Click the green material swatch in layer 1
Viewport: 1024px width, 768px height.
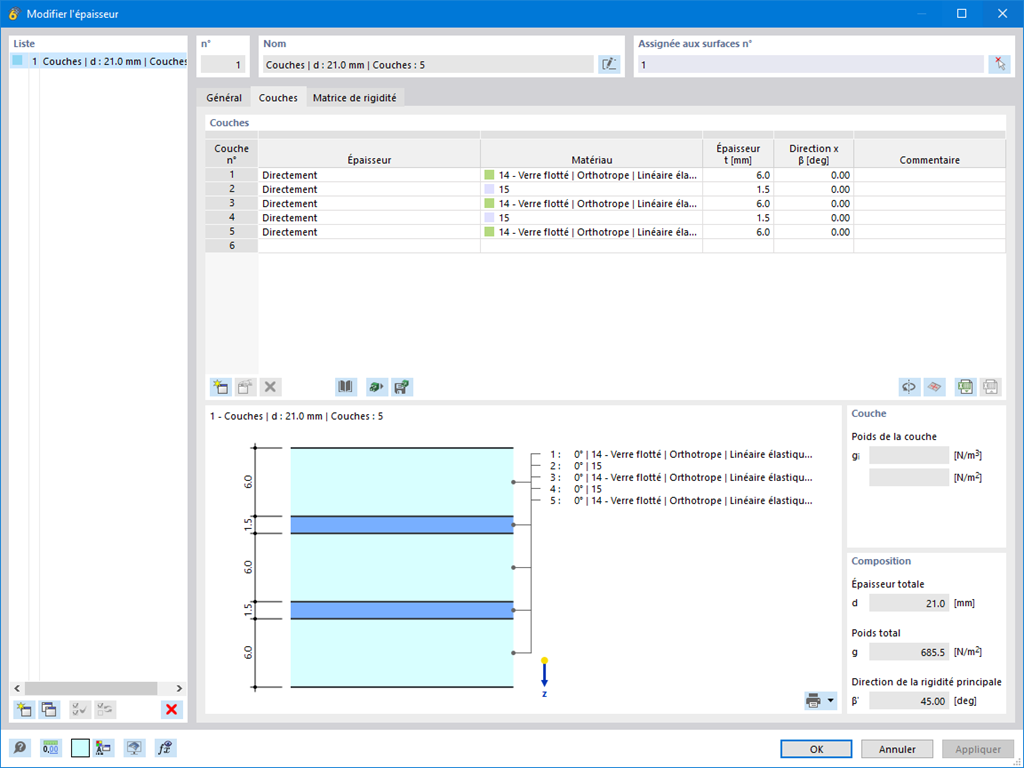(x=489, y=175)
